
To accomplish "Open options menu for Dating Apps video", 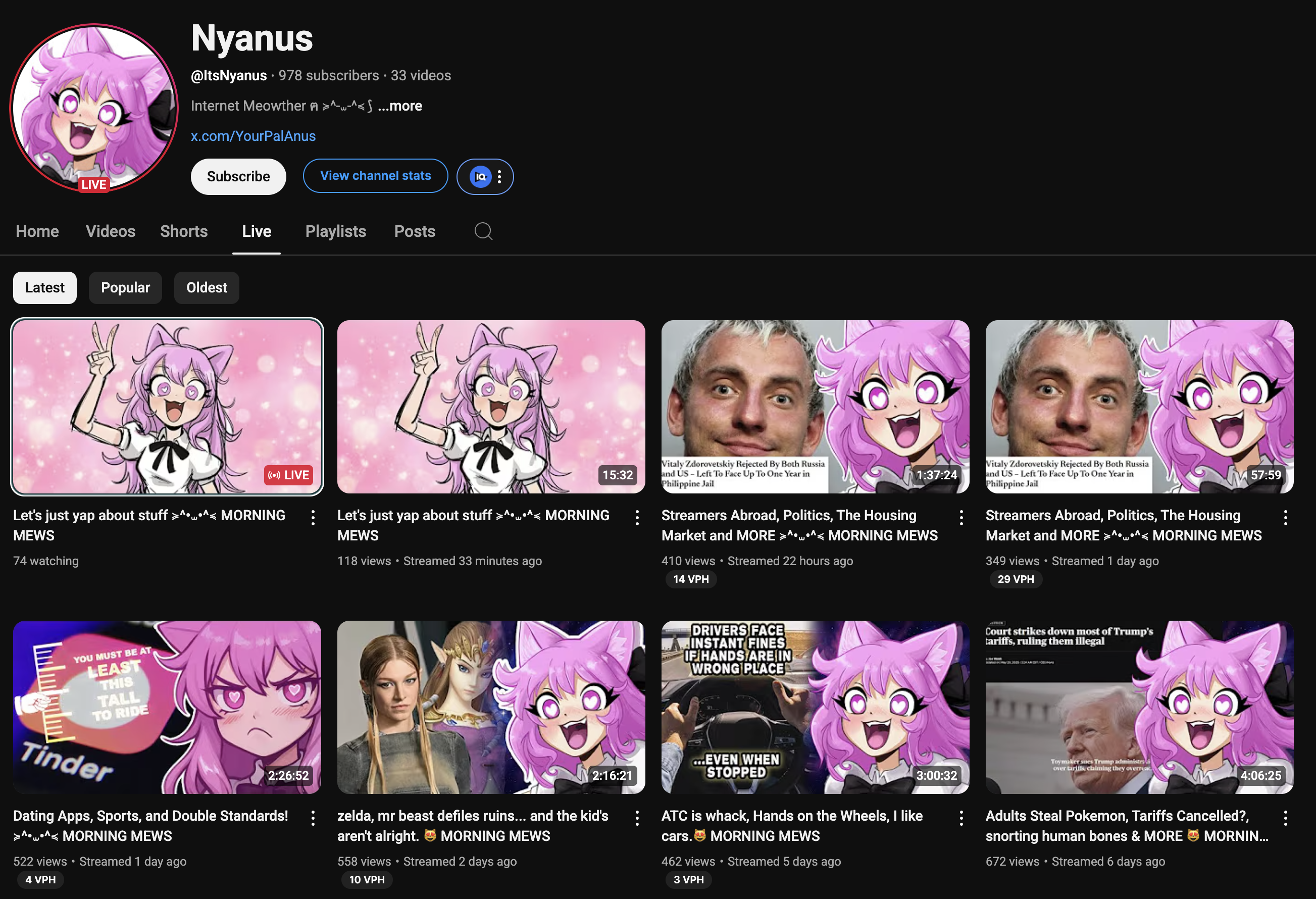I will point(313,817).
